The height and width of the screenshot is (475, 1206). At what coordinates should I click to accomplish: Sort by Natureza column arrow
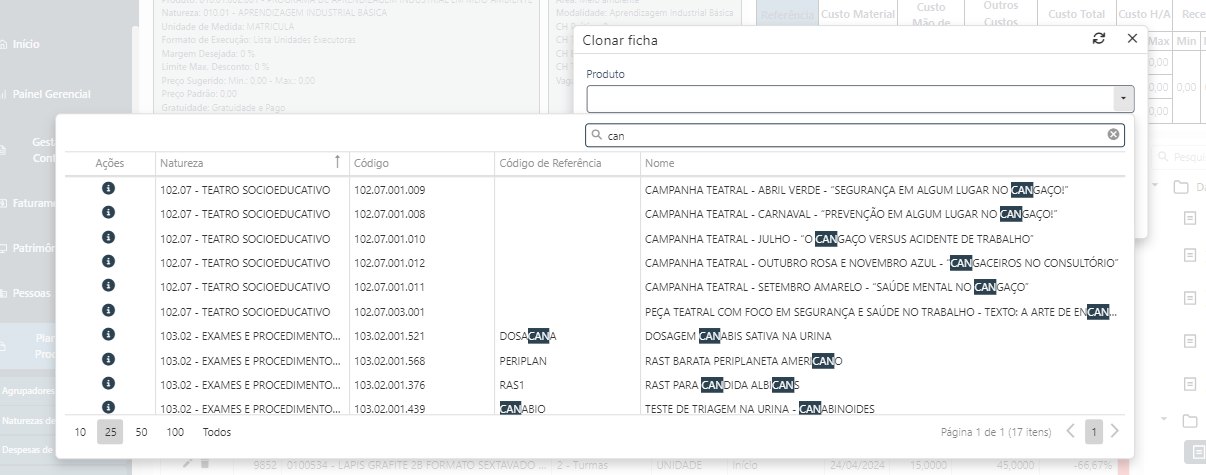[x=337, y=163]
